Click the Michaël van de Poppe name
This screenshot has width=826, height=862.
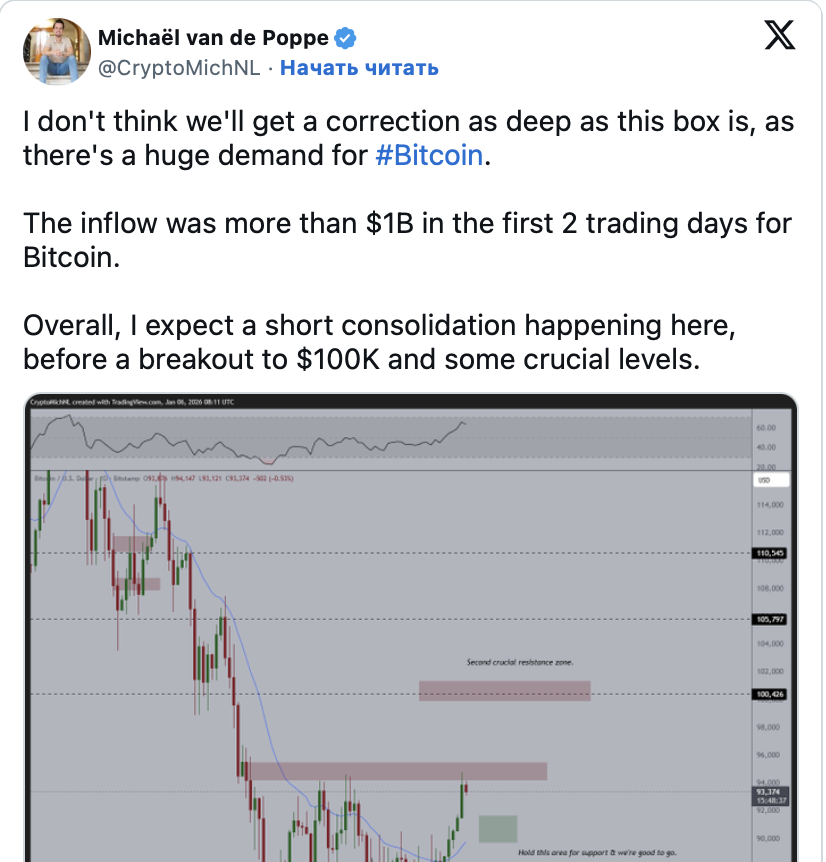point(214,39)
